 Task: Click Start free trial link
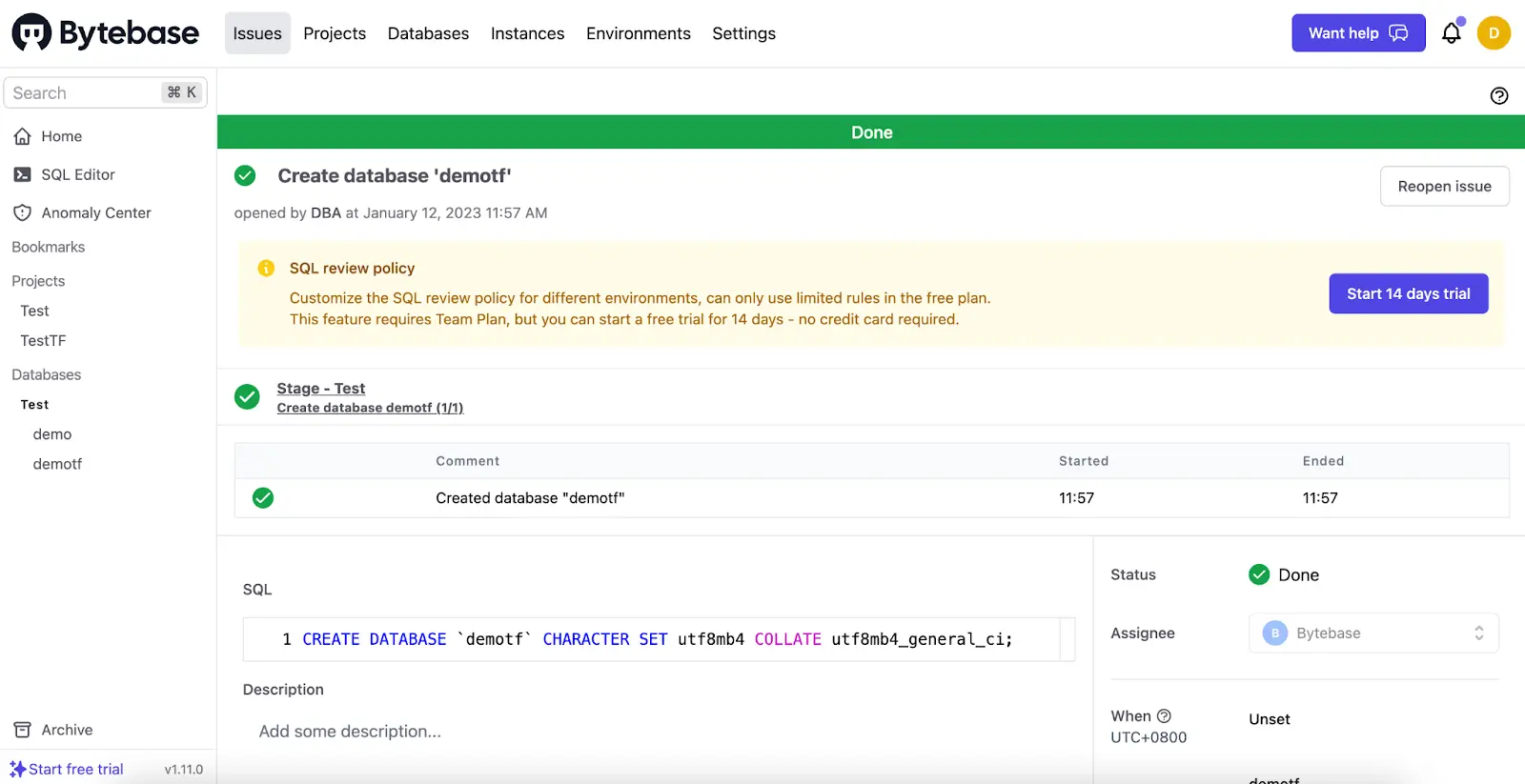pos(76,769)
